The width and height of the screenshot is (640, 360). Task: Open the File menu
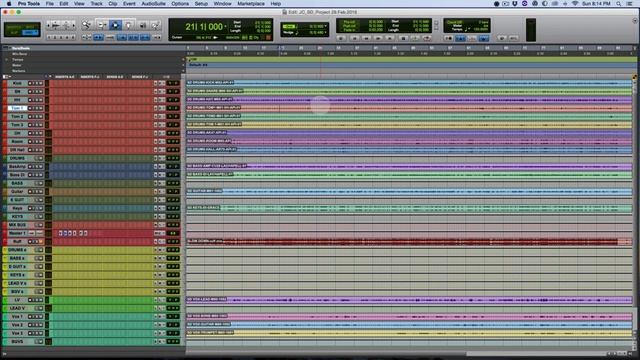pyautogui.click(x=49, y=4)
